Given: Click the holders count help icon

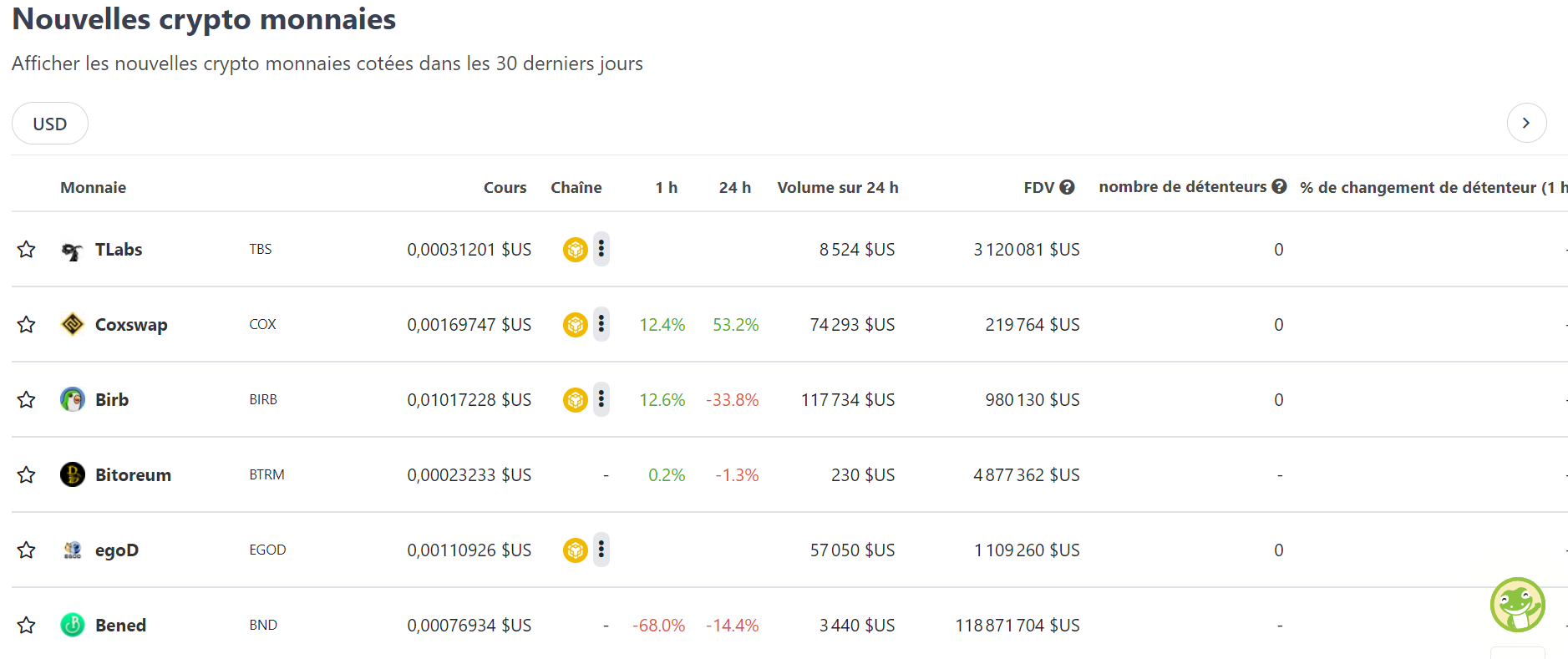Looking at the screenshot, I should pyautogui.click(x=1279, y=186).
